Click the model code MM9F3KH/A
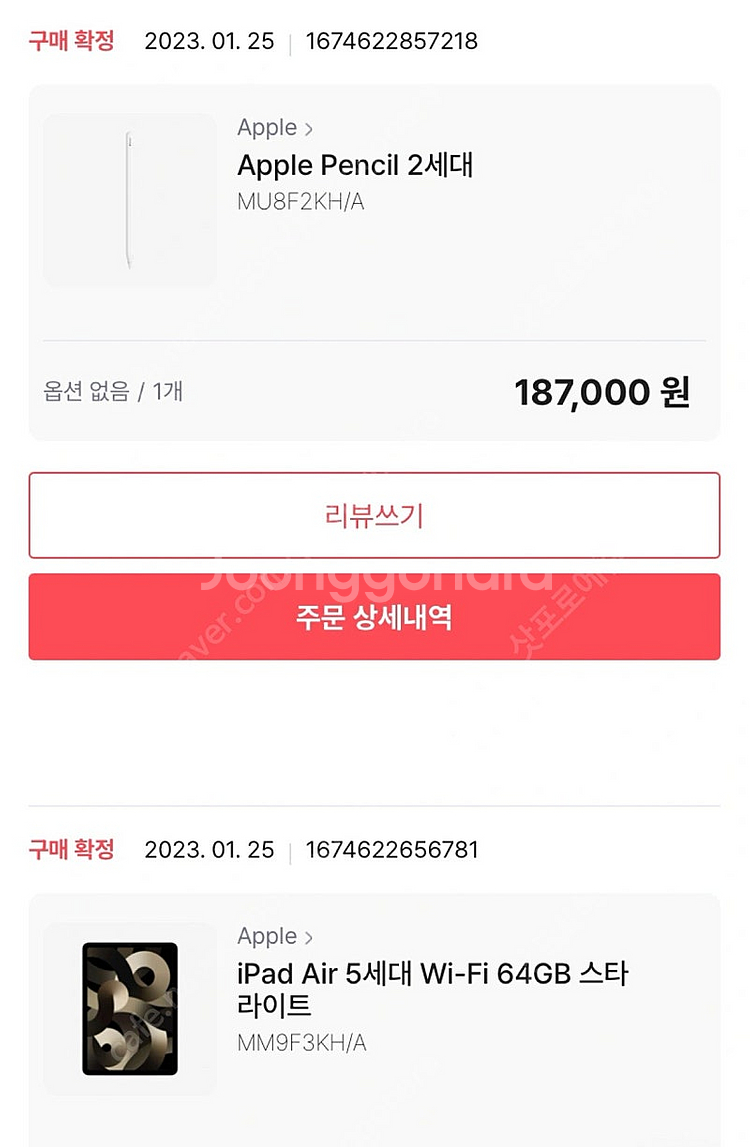The image size is (750, 1147). click(301, 1043)
